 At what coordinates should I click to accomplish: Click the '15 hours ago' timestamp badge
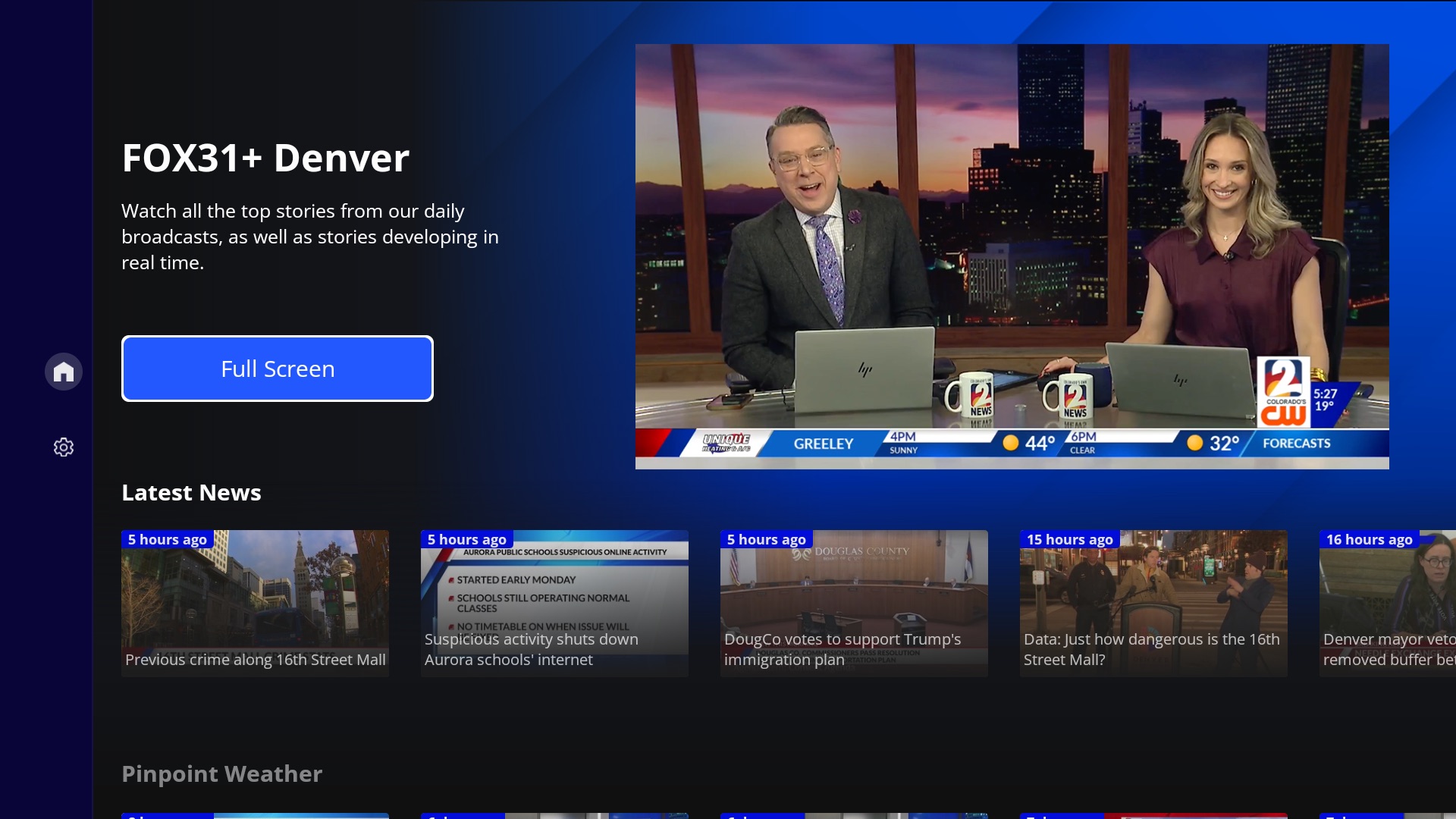tap(1070, 539)
